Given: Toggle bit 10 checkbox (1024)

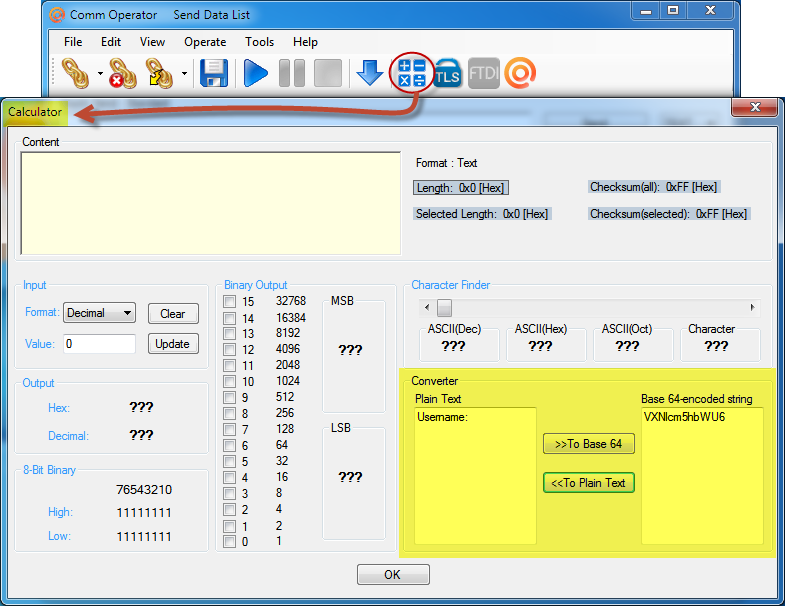Looking at the screenshot, I should click(230, 382).
